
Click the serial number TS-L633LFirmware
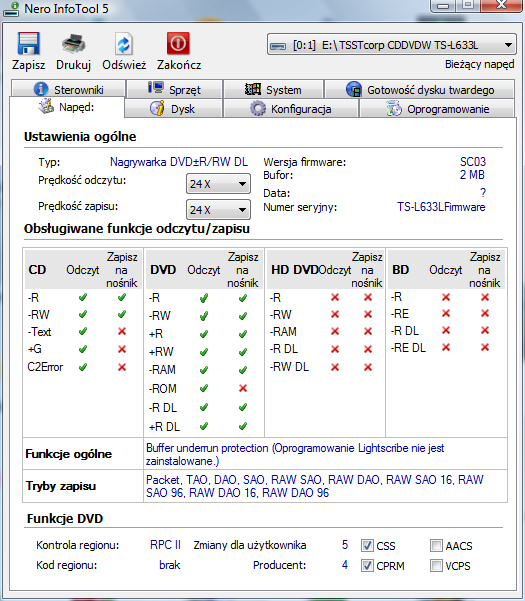[441, 207]
